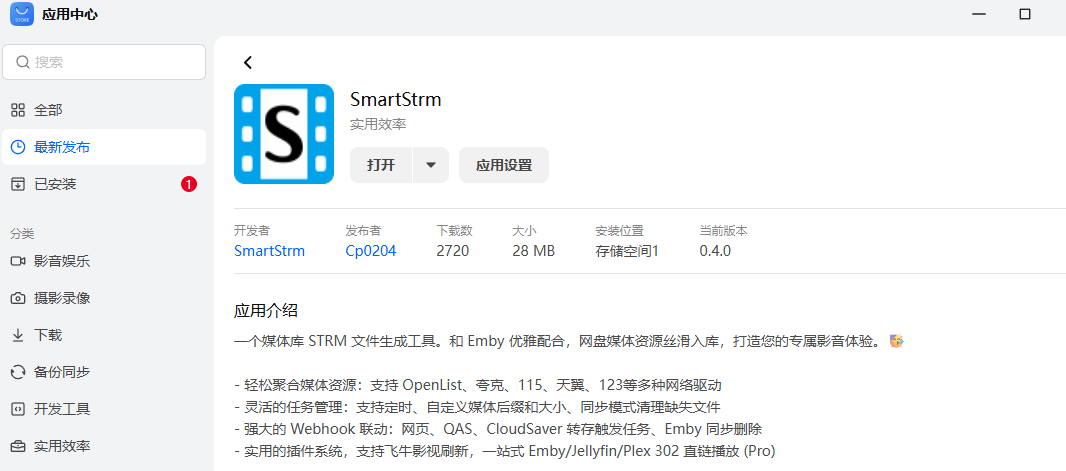
Task: Click the 全部 grid icon
Action: point(18,110)
